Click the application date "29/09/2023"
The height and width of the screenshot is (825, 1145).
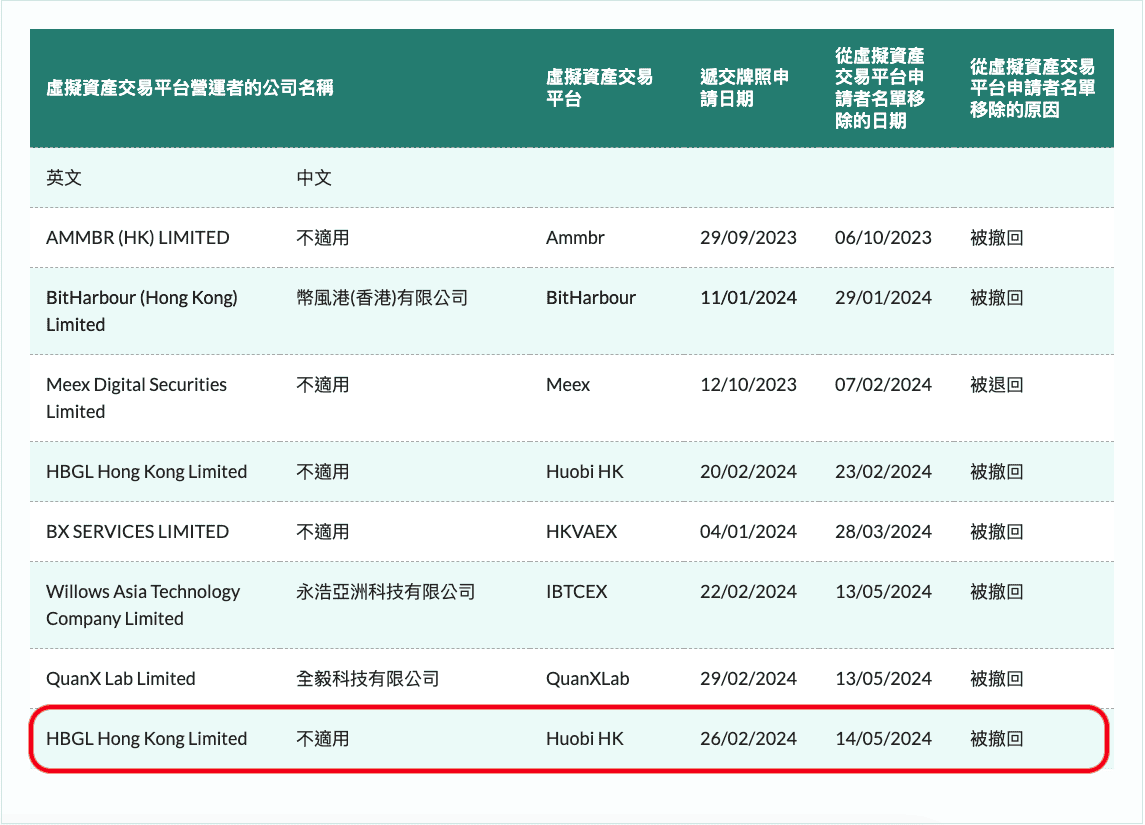748,238
